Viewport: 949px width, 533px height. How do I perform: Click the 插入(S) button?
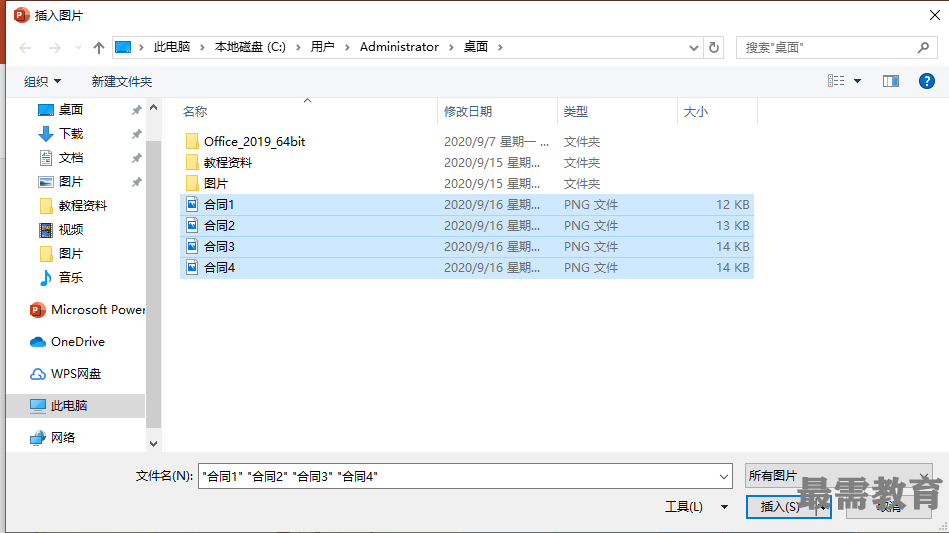point(780,507)
